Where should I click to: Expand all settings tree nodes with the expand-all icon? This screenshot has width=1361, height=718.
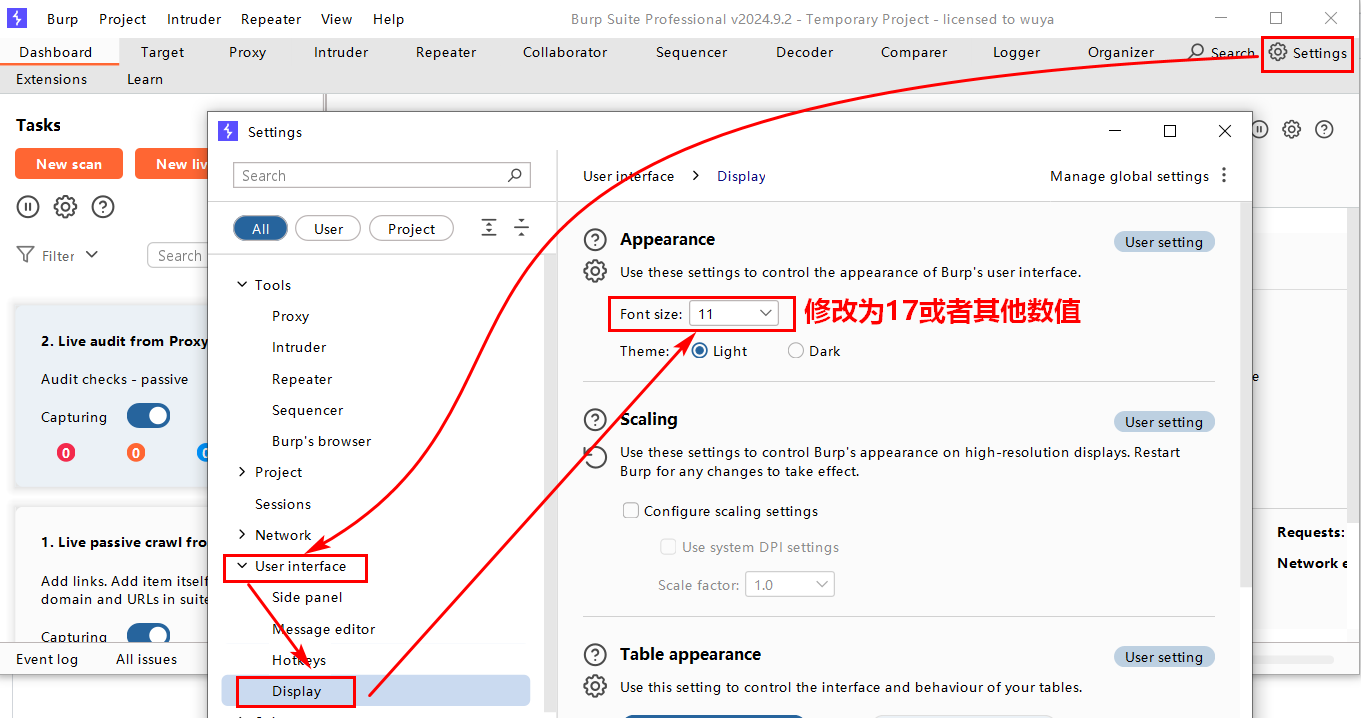pos(488,227)
